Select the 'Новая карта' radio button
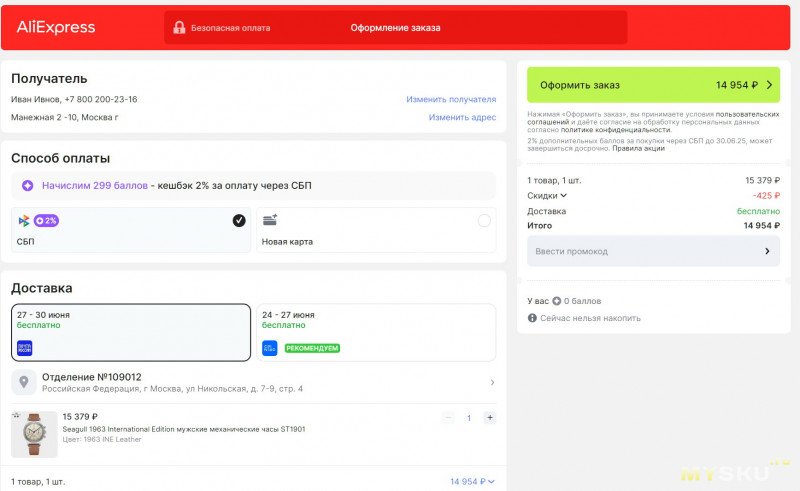Viewport: 800px width, 491px height. (484, 220)
